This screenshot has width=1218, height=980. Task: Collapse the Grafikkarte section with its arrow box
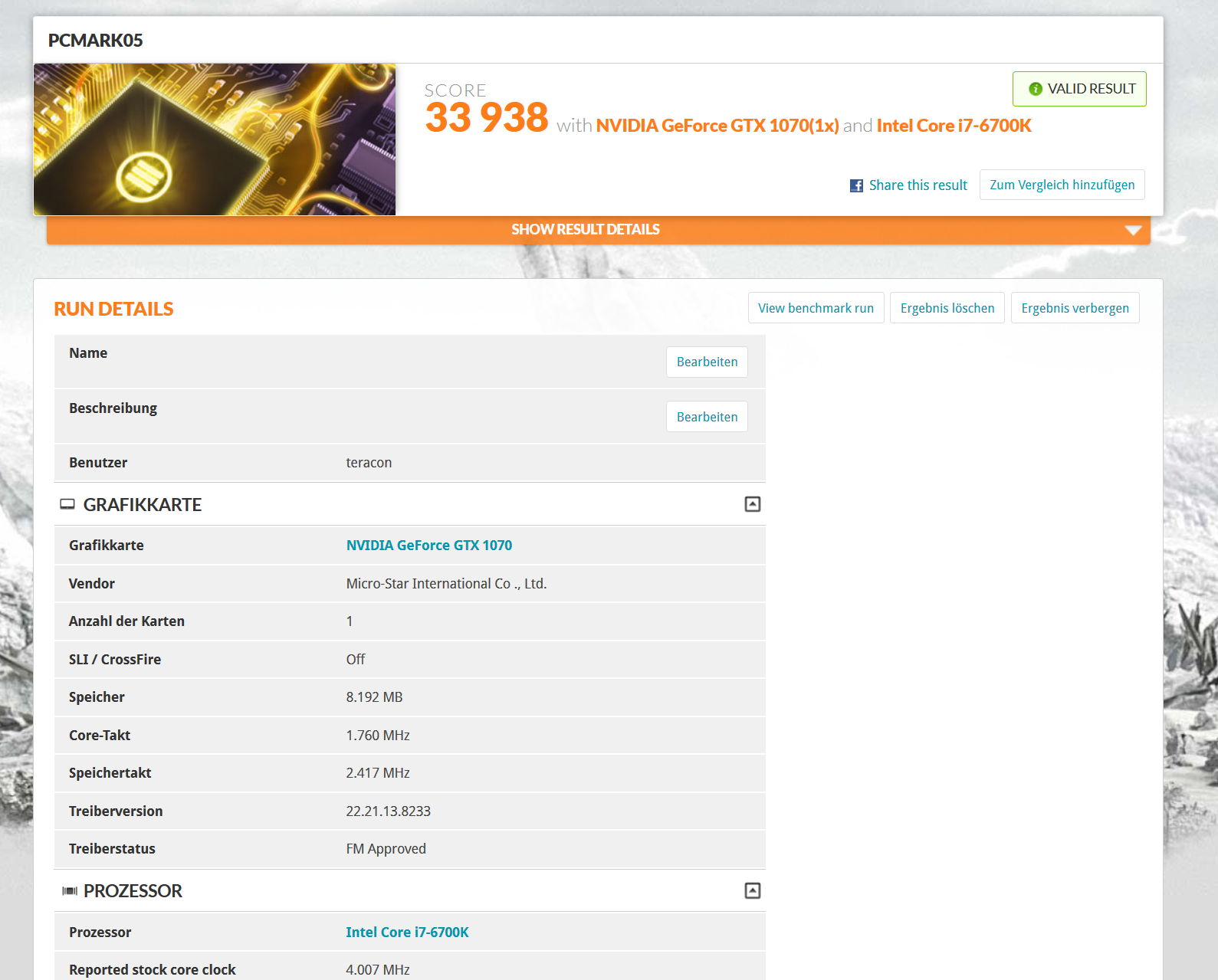[x=753, y=504]
